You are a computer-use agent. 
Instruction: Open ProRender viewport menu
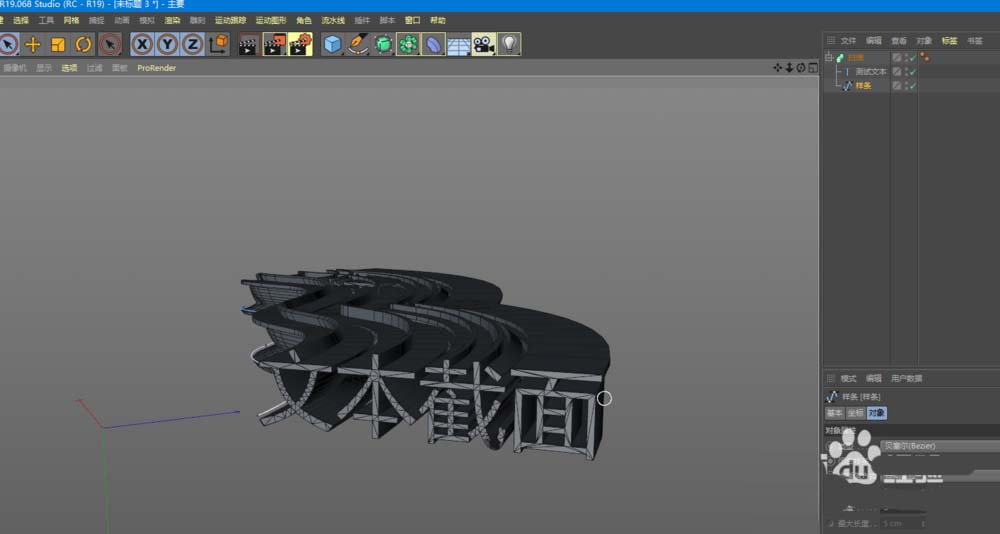pyautogui.click(x=156, y=68)
